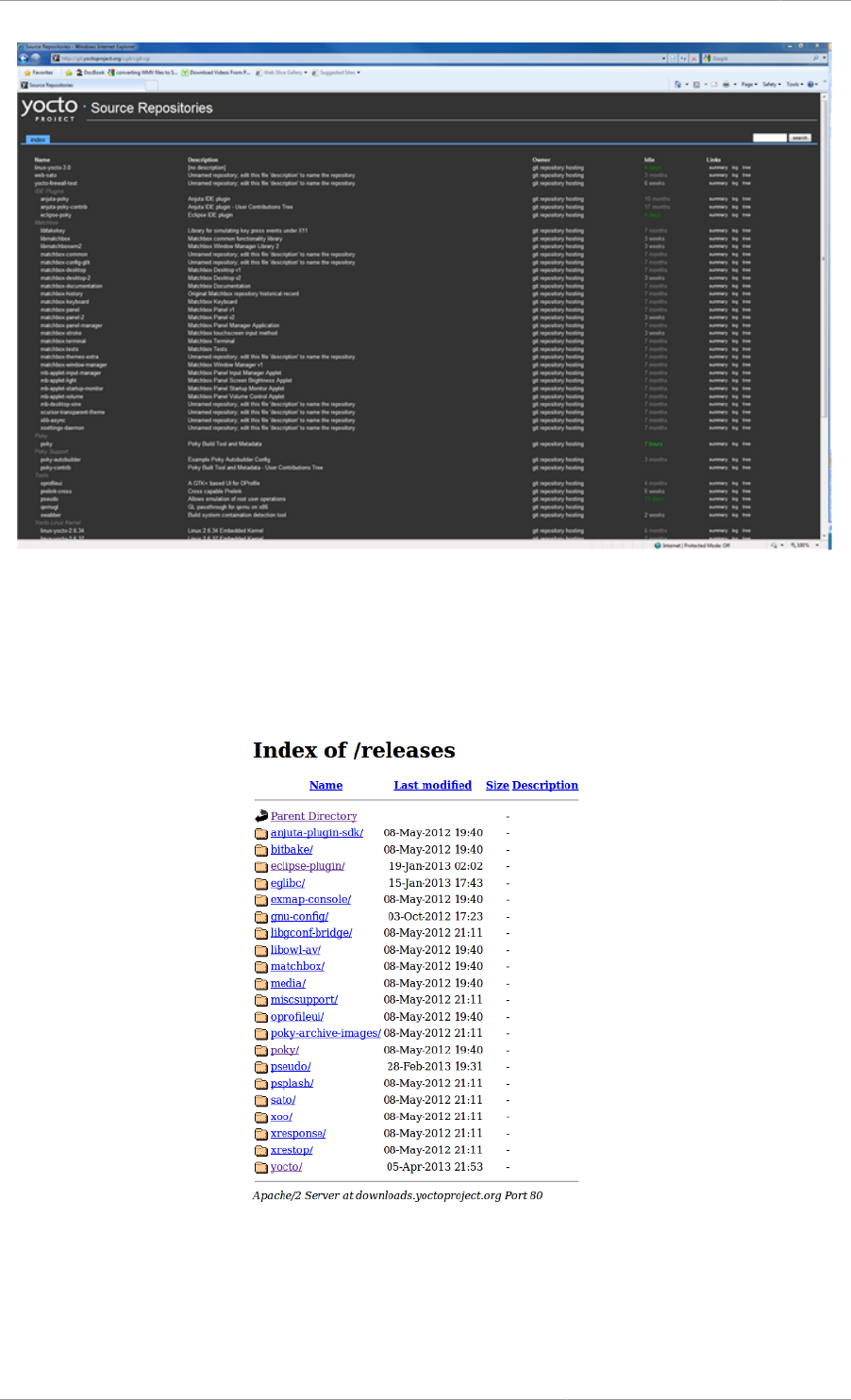Click folder icon beside gnu-config/
Image resolution: width=851 pixels, height=1400 pixels.
(x=261, y=917)
